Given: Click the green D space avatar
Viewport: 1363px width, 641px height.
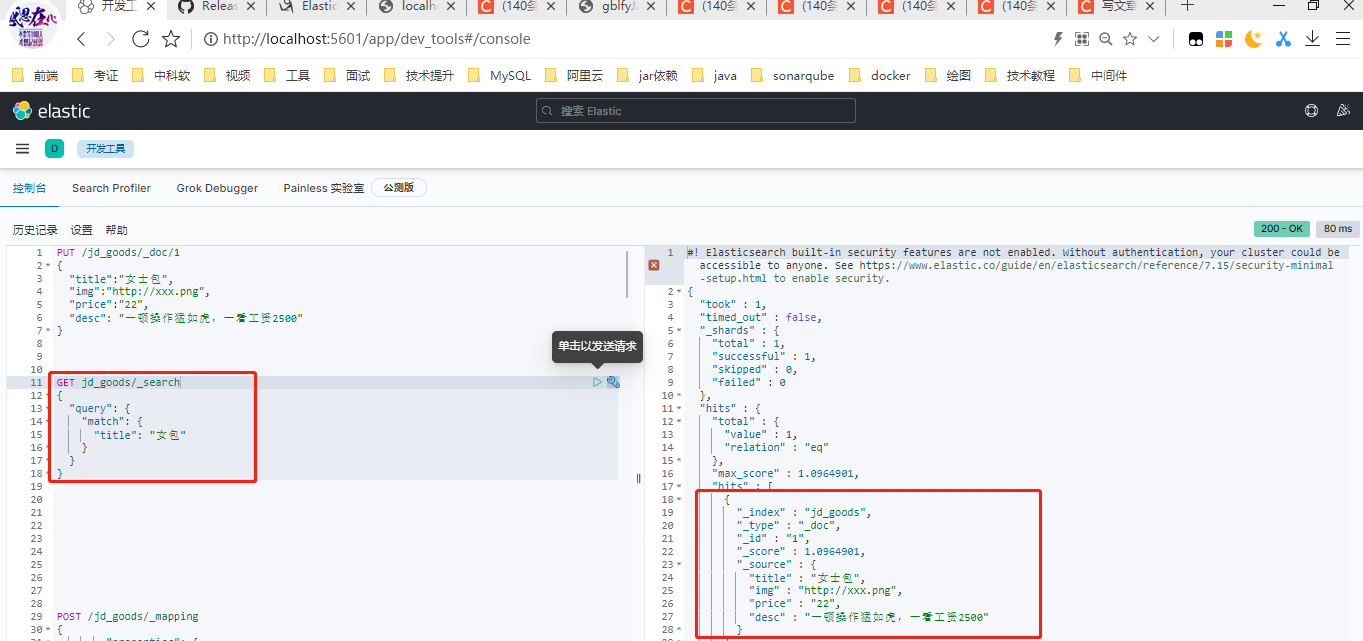Looking at the screenshot, I should tap(54, 149).
